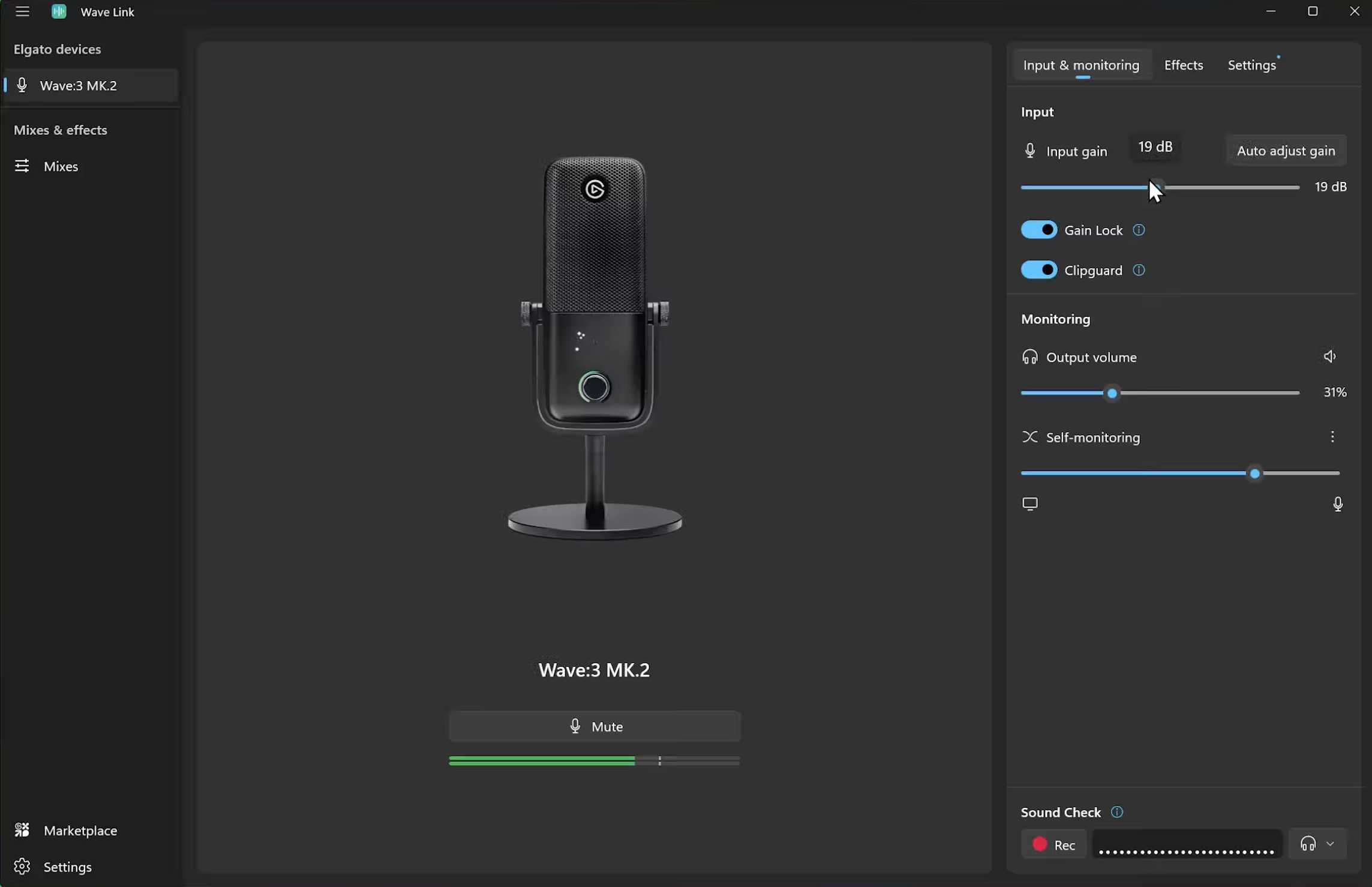Viewport: 1372px width, 887px height.
Task: Click the 19 dB value beside gain slider
Action: click(1330, 187)
